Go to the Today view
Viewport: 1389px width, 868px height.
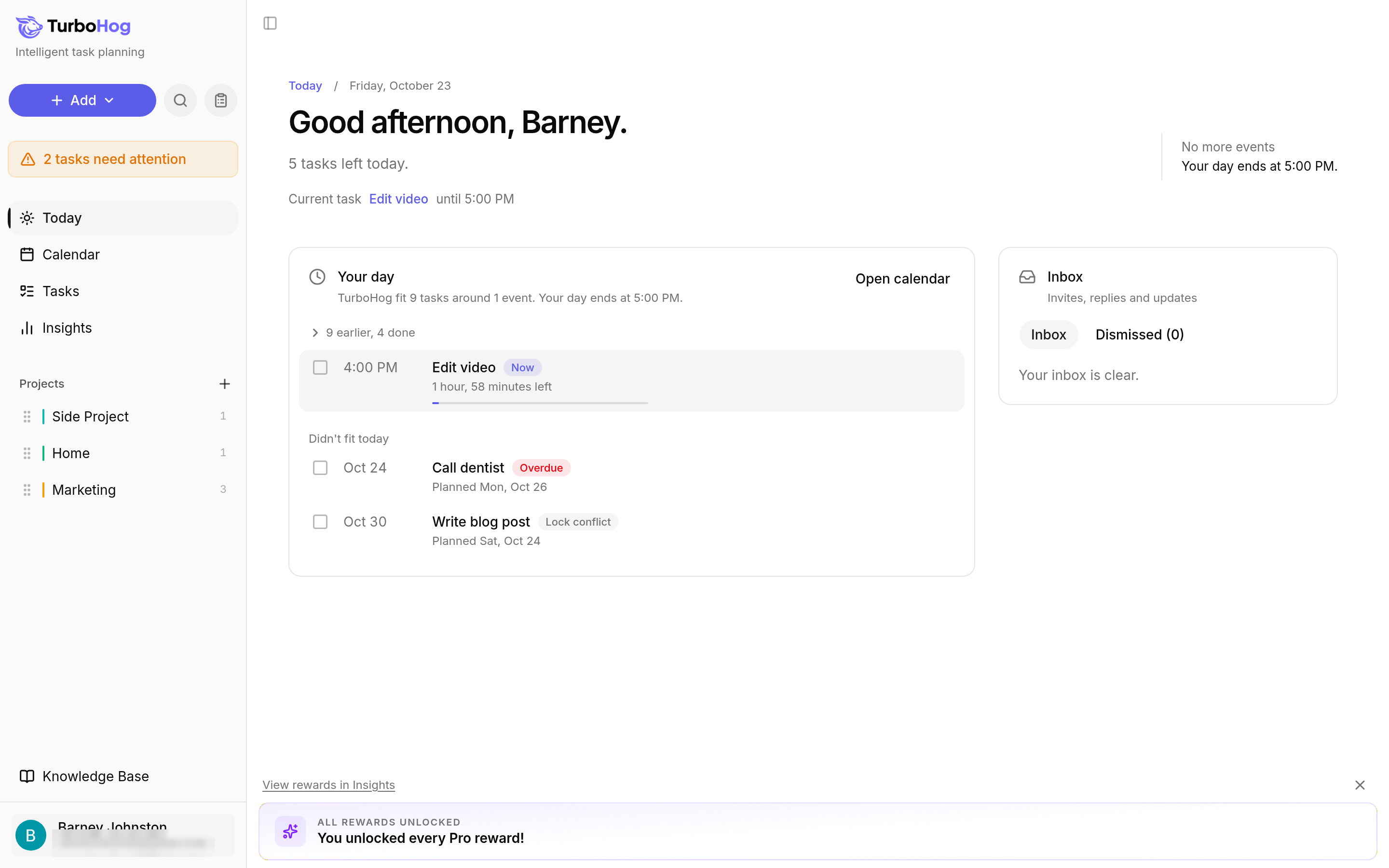click(x=123, y=218)
